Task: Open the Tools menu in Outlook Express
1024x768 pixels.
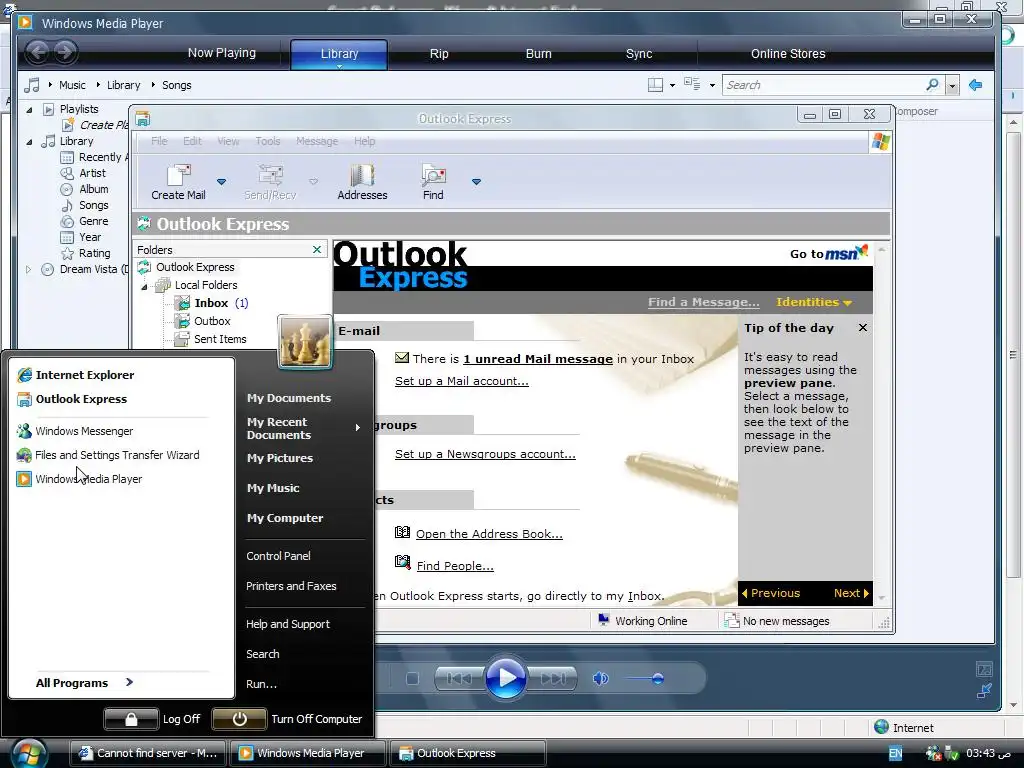Action: pyautogui.click(x=268, y=141)
